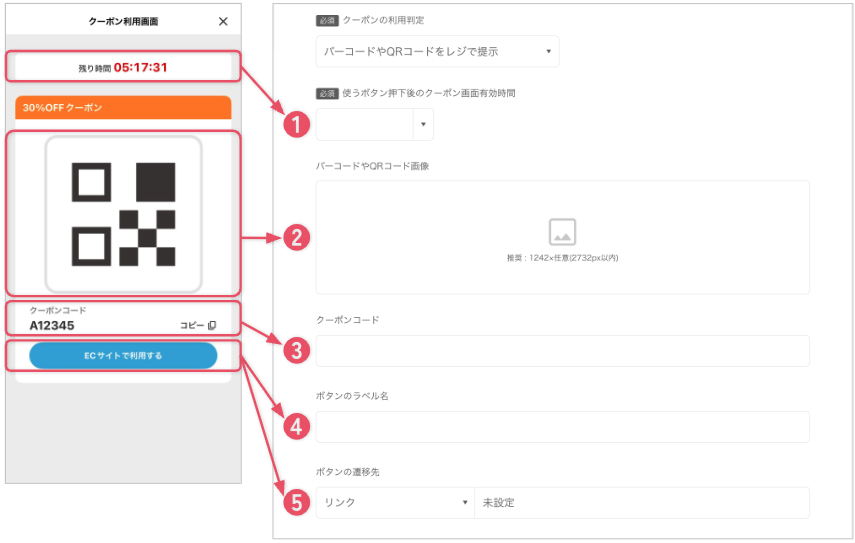Click the コピー text label
The height and width of the screenshot is (543, 855).
coord(192,325)
